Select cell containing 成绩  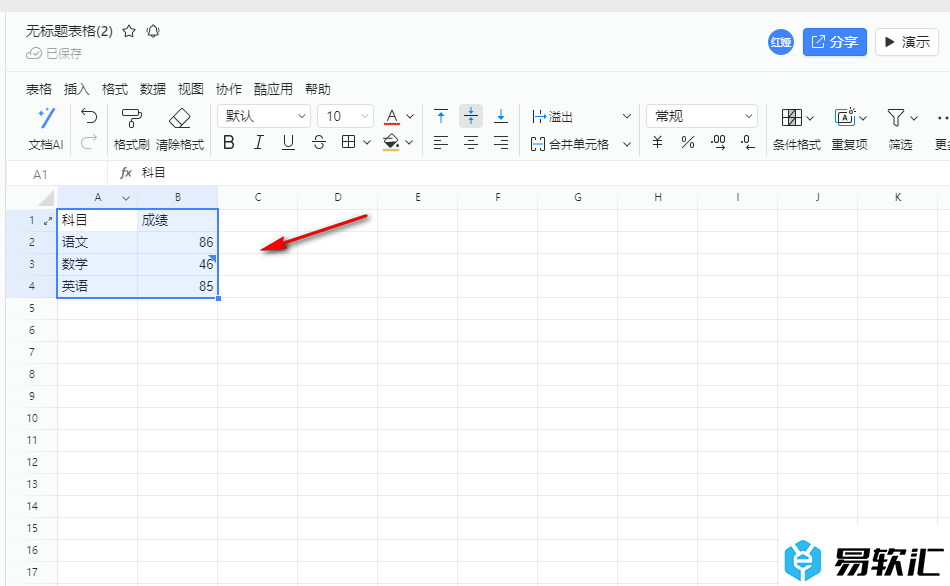(178, 220)
